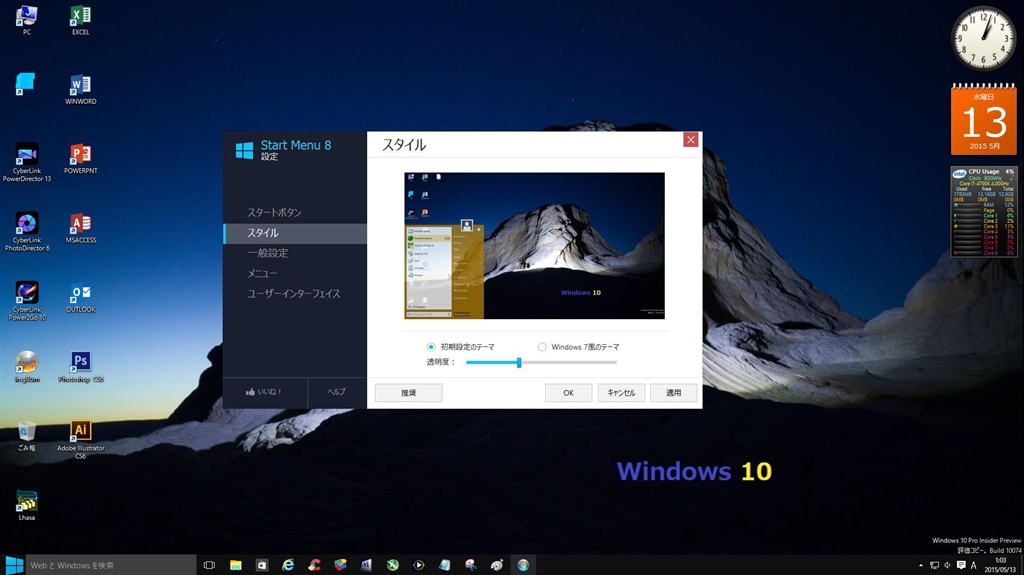The height and width of the screenshot is (575, 1024).
Task: Click the 推奨 recommended button
Action: point(409,393)
